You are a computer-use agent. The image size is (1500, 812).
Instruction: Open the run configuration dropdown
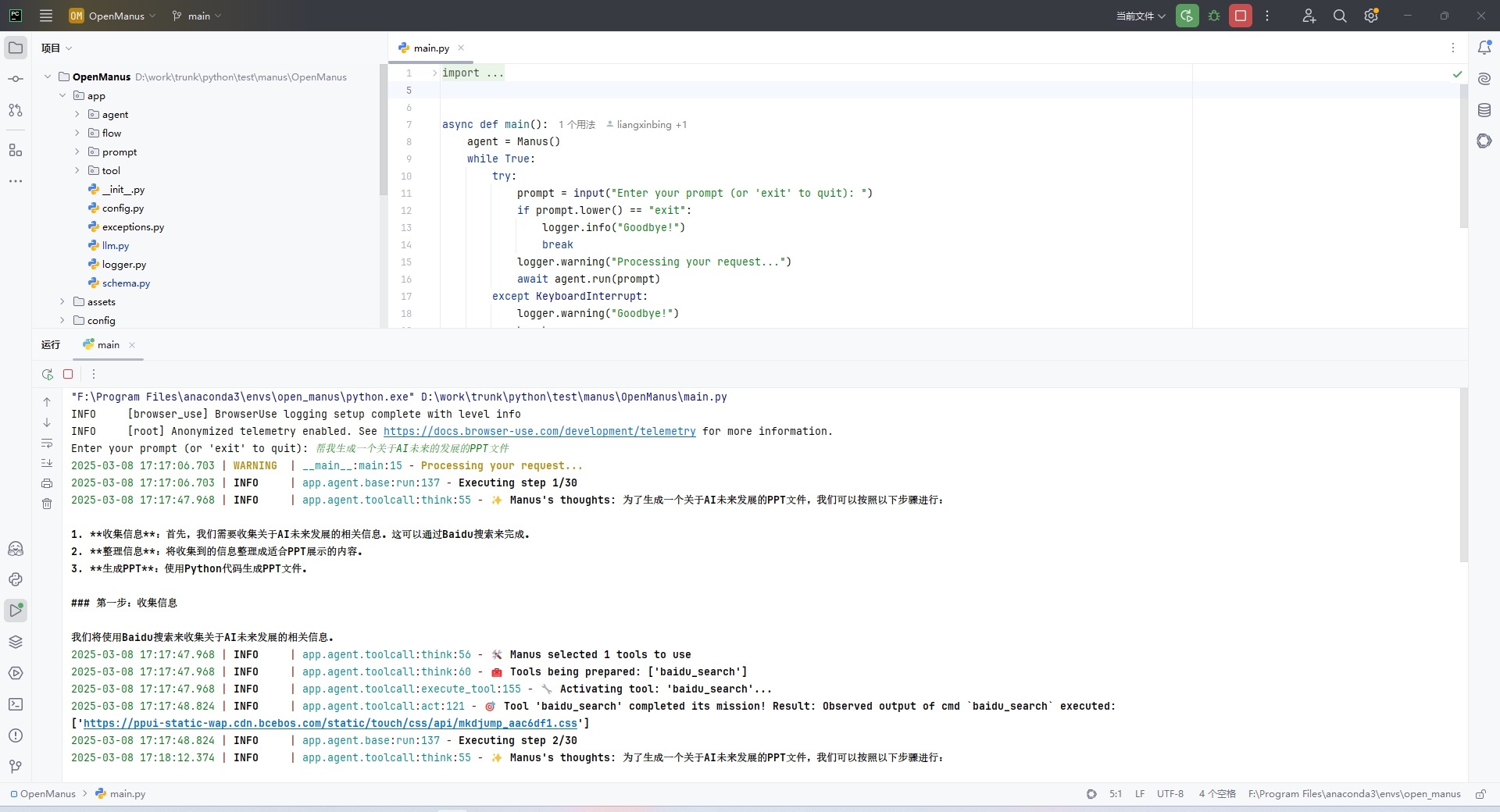1141,16
